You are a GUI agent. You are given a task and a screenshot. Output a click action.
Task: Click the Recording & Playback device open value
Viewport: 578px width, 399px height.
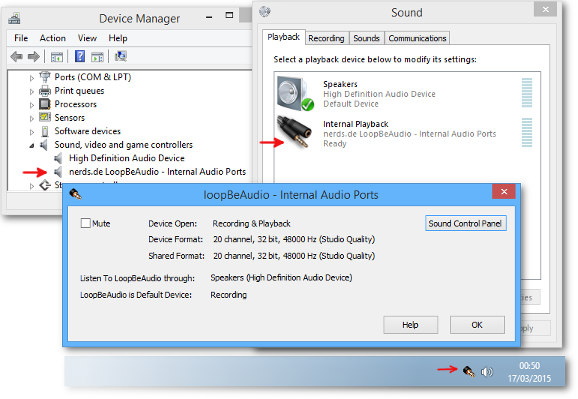[251, 223]
